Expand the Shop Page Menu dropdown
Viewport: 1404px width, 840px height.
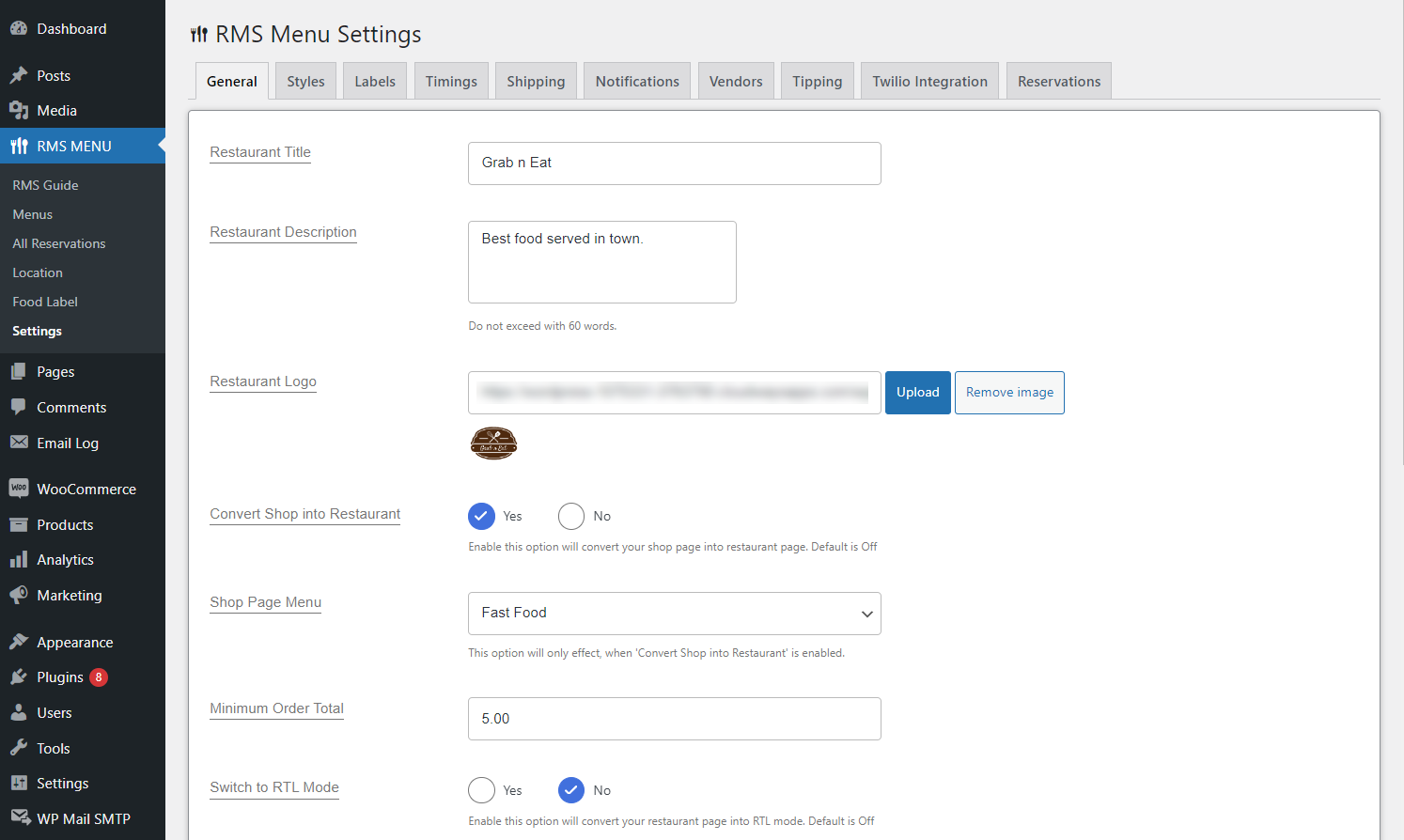[x=675, y=614]
